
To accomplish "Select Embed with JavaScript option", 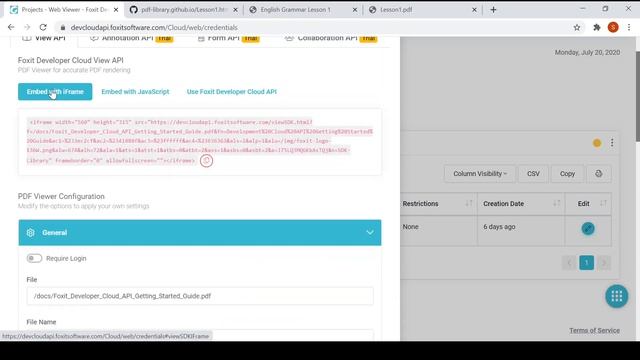I will coord(135,92).
